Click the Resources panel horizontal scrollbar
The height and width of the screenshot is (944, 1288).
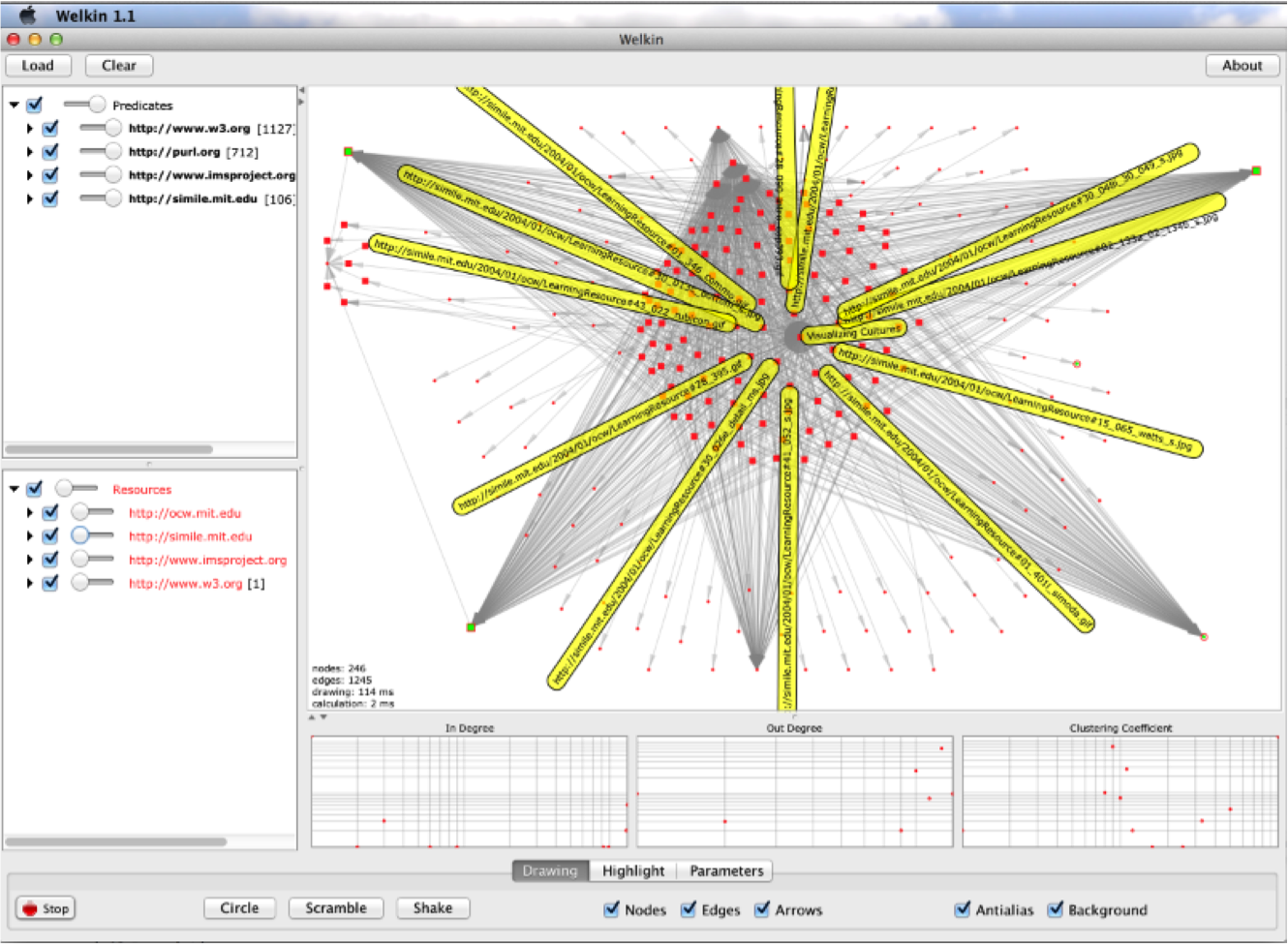click(116, 842)
